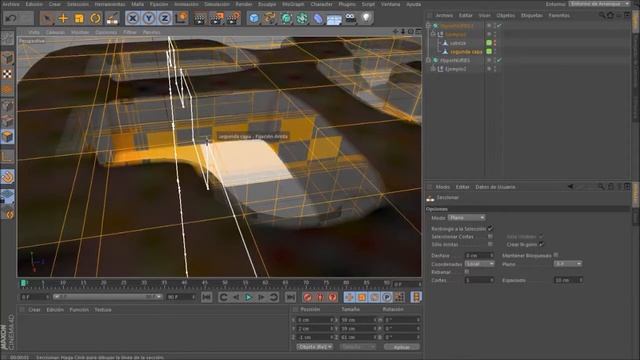The width and height of the screenshot is (640, 360).
Task: Toggle Crear N-gons checkbox
Action: (541, 244)
